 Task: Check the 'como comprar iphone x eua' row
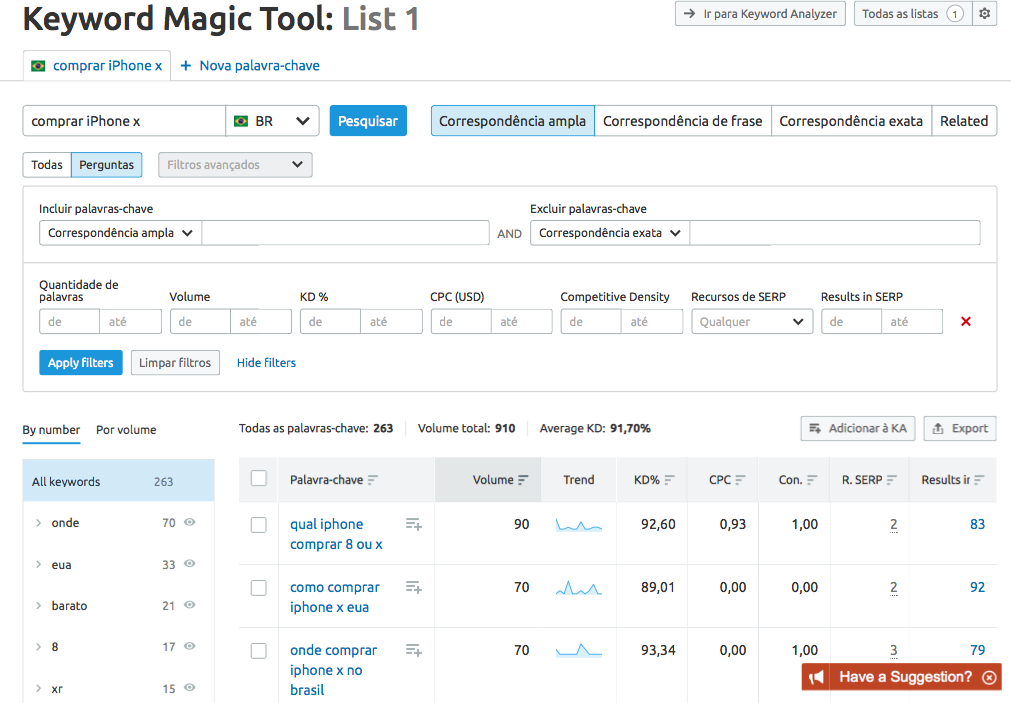tap(259, 588)
